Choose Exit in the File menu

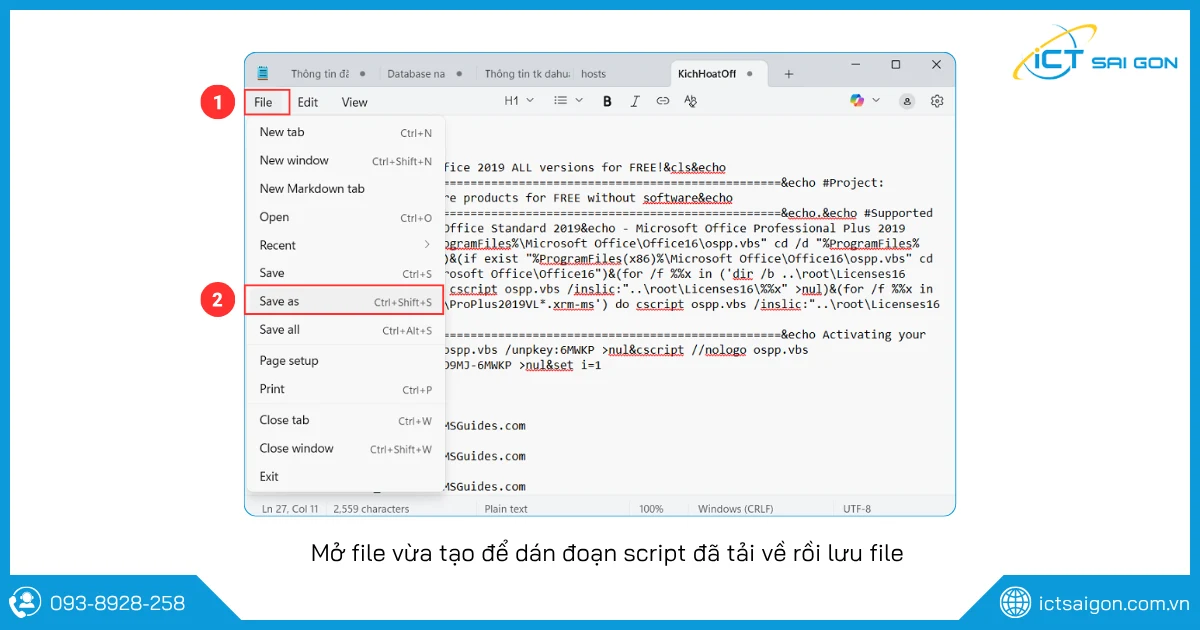[345, 476]
